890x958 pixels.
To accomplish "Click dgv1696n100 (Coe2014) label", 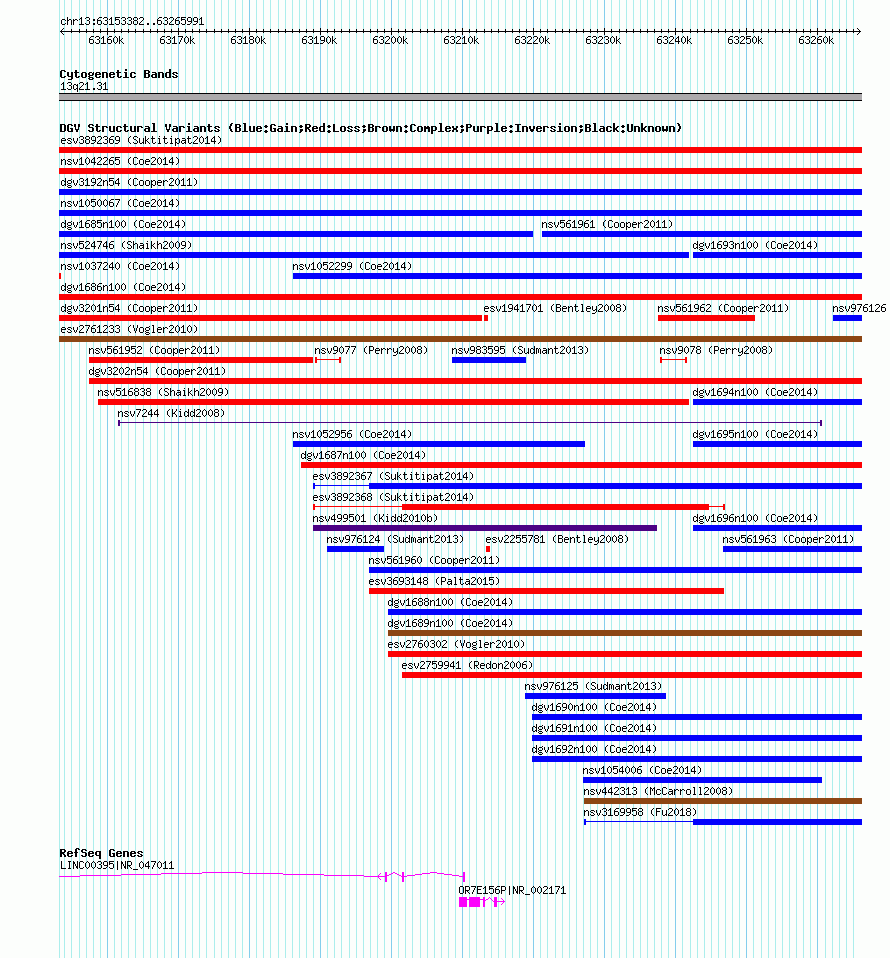I will pos(755,518).
